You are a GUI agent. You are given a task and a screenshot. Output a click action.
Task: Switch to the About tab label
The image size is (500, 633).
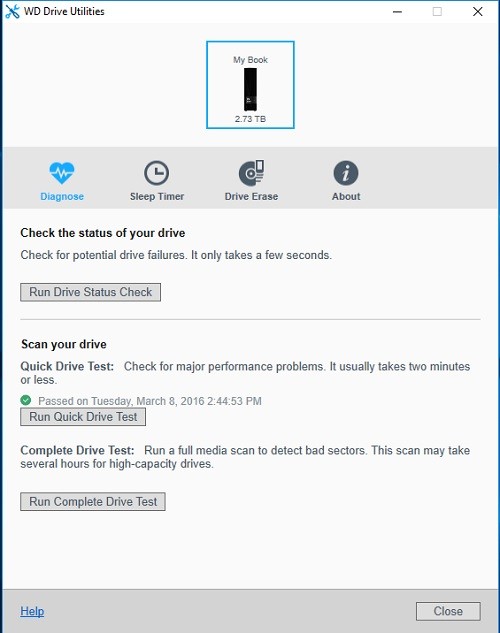click(346, 197)
